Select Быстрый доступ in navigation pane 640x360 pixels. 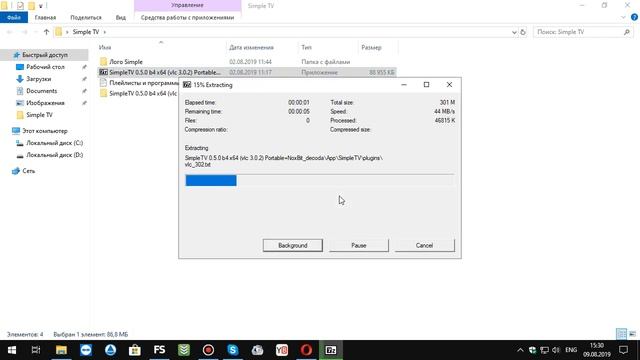pos(44,55)
